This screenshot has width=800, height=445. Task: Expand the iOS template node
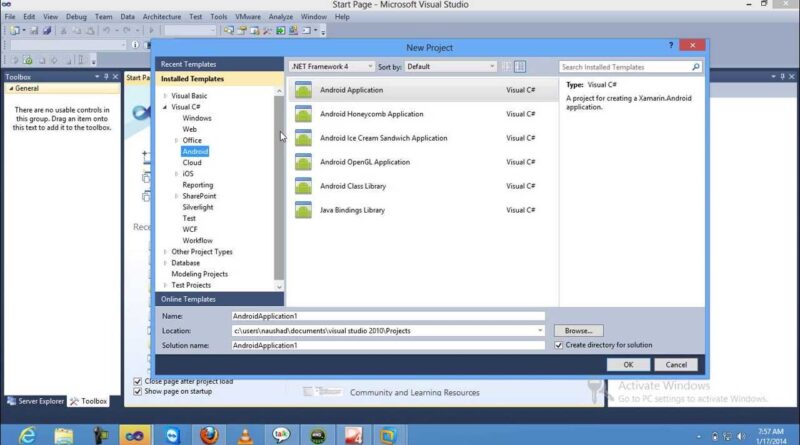pos(177,174)
